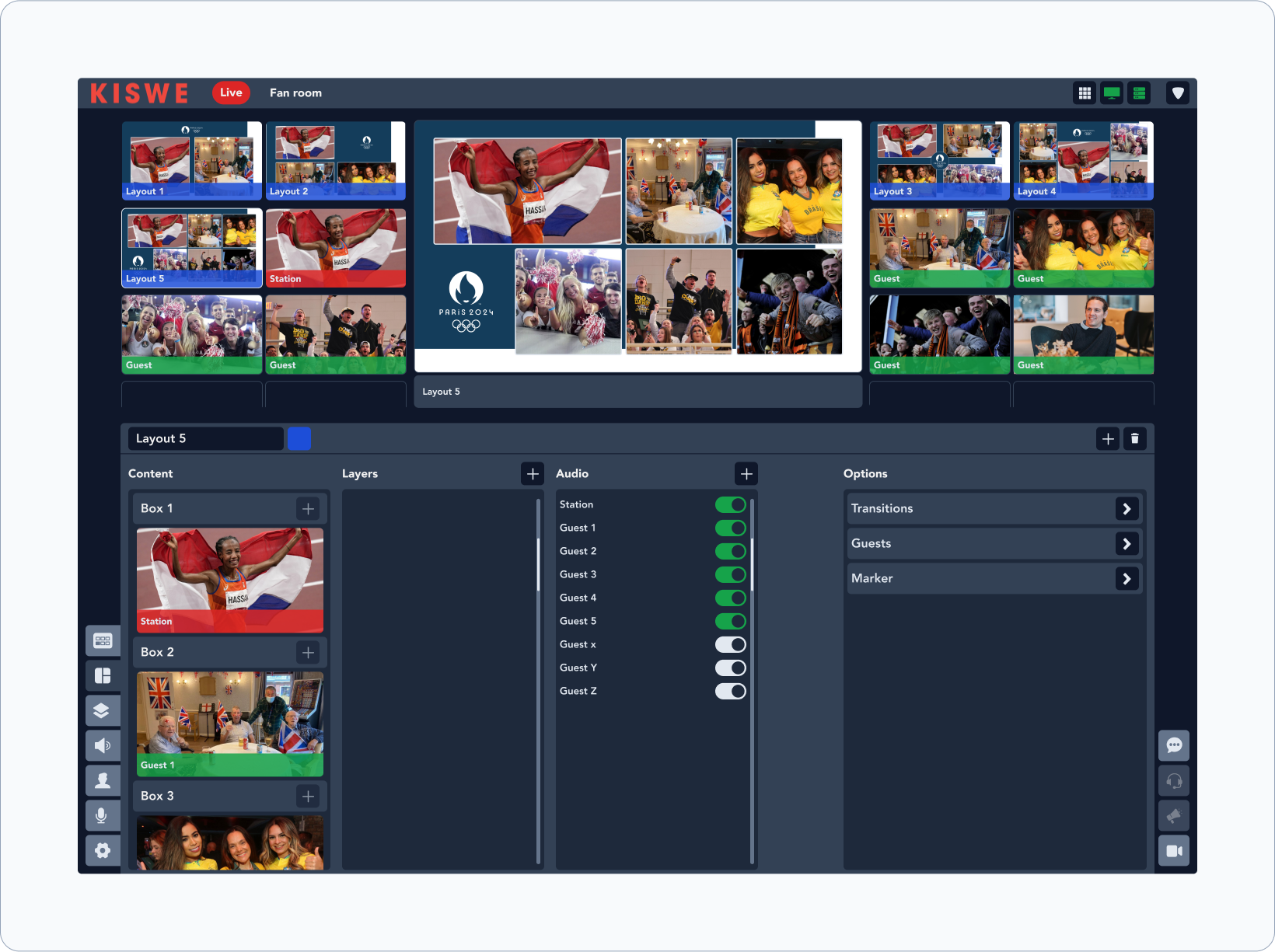Open the megaphone announce icon
The width and height of the screenshot is (1275, 952).
1174,816
